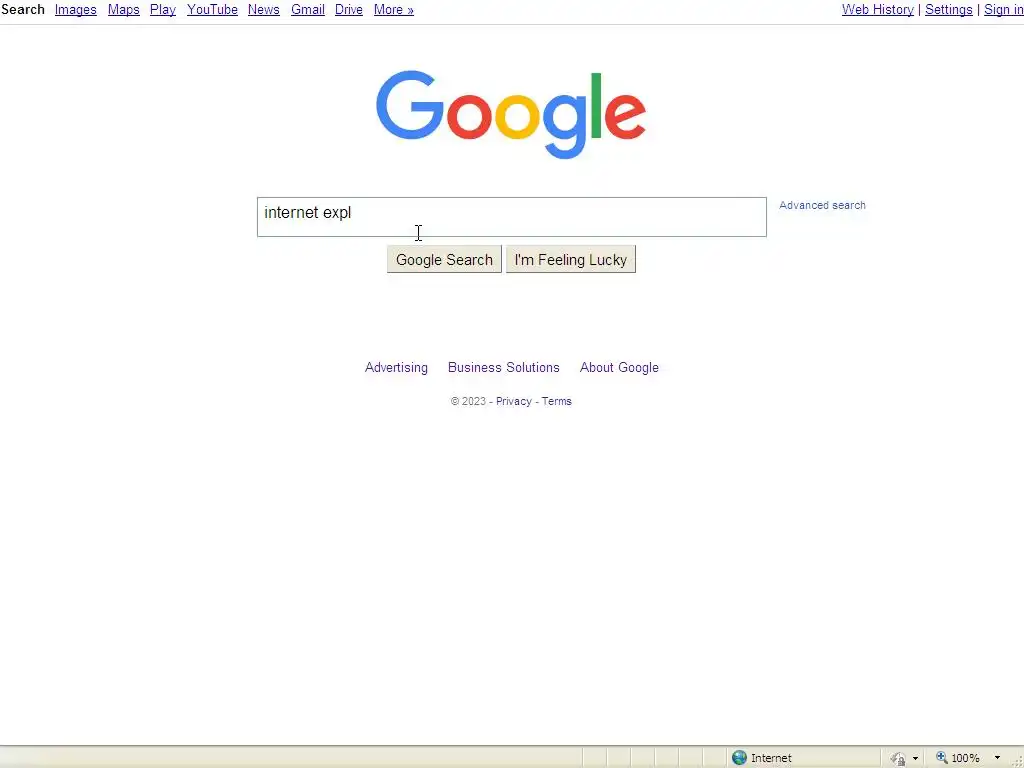Open the Maps link
The height and width of the screenshot is (768, 1024).
[123, 10]
